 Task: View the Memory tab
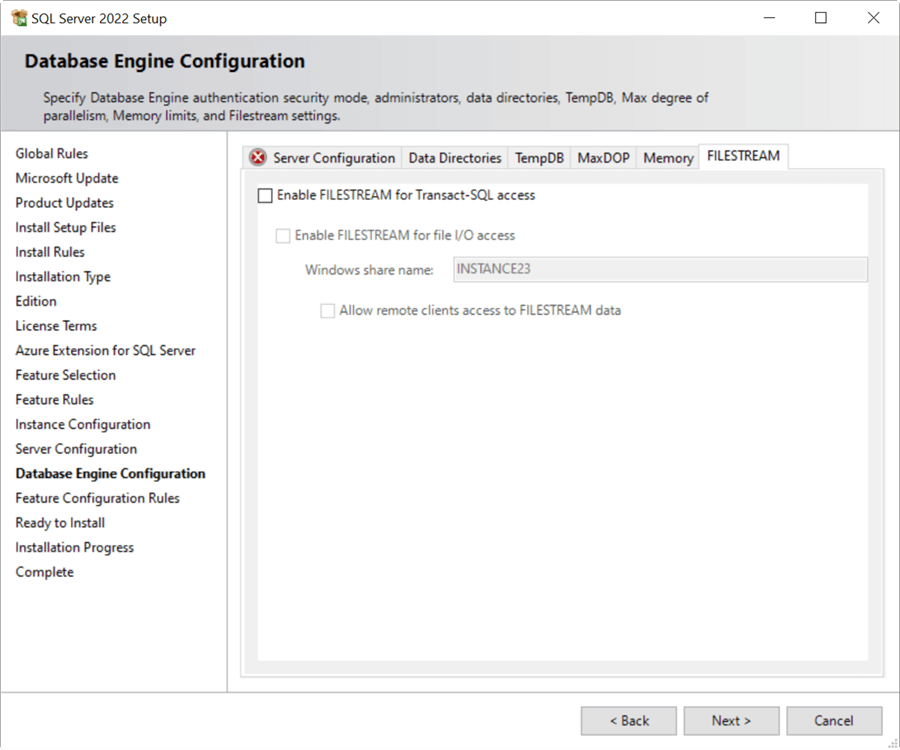[x=667, y=157]
